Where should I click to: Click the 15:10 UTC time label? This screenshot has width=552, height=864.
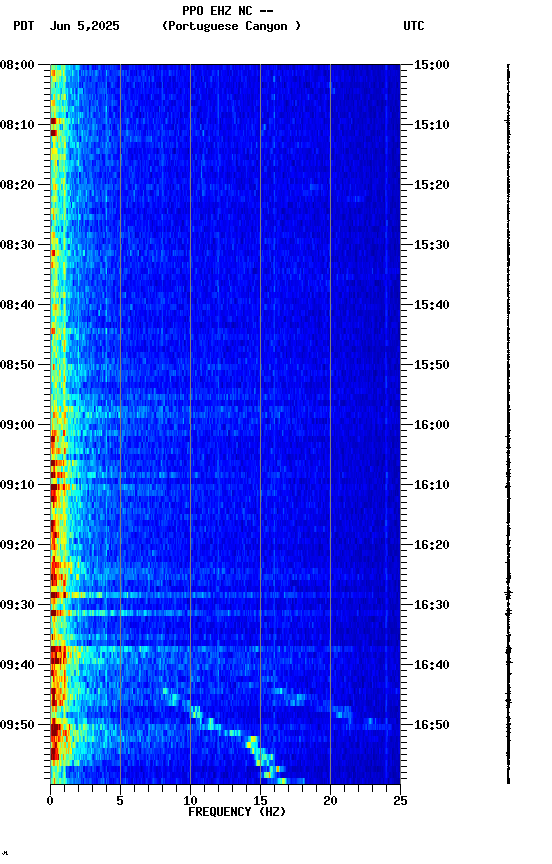(432, 125)
